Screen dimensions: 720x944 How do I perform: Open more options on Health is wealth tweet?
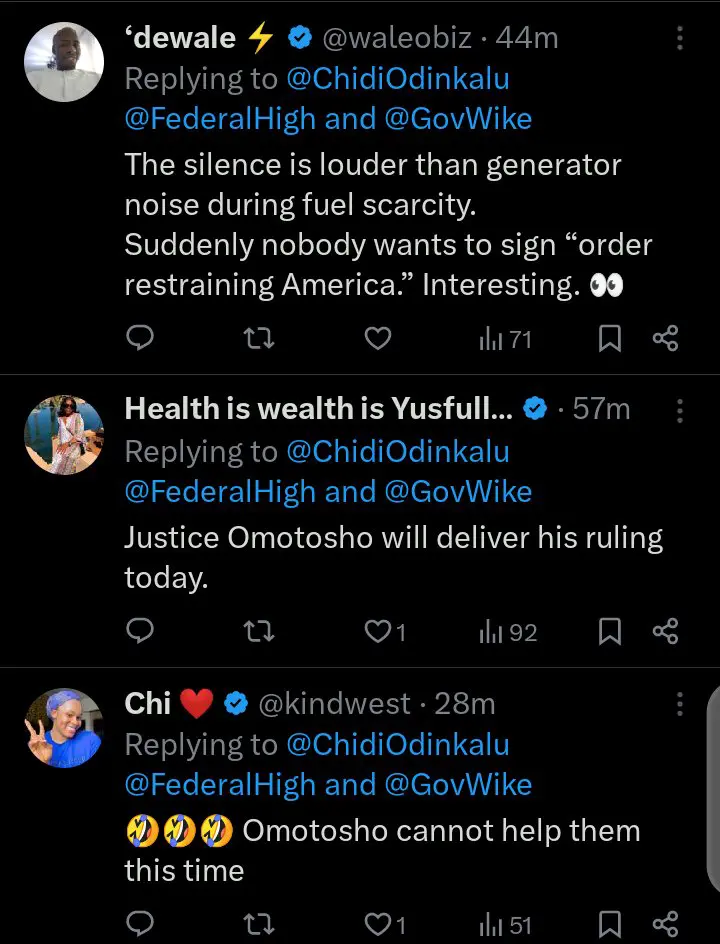(x=680, y=410)
